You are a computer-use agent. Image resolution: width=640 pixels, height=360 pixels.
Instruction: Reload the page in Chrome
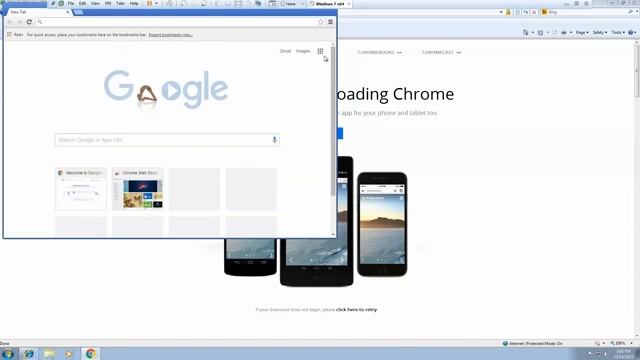pos(29,22)
